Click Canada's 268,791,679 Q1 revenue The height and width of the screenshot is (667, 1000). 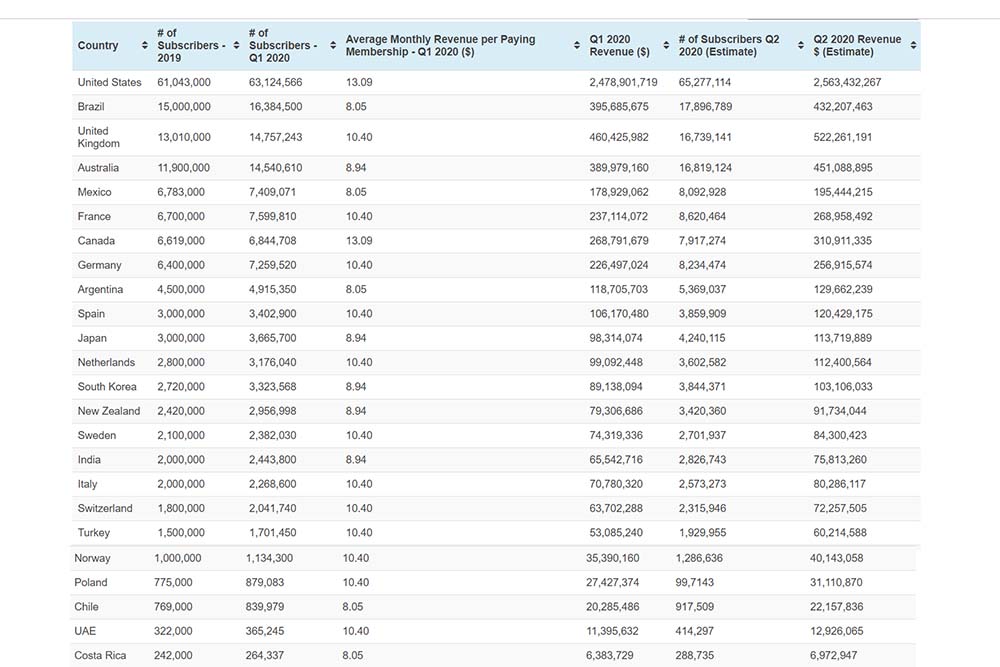619,240
